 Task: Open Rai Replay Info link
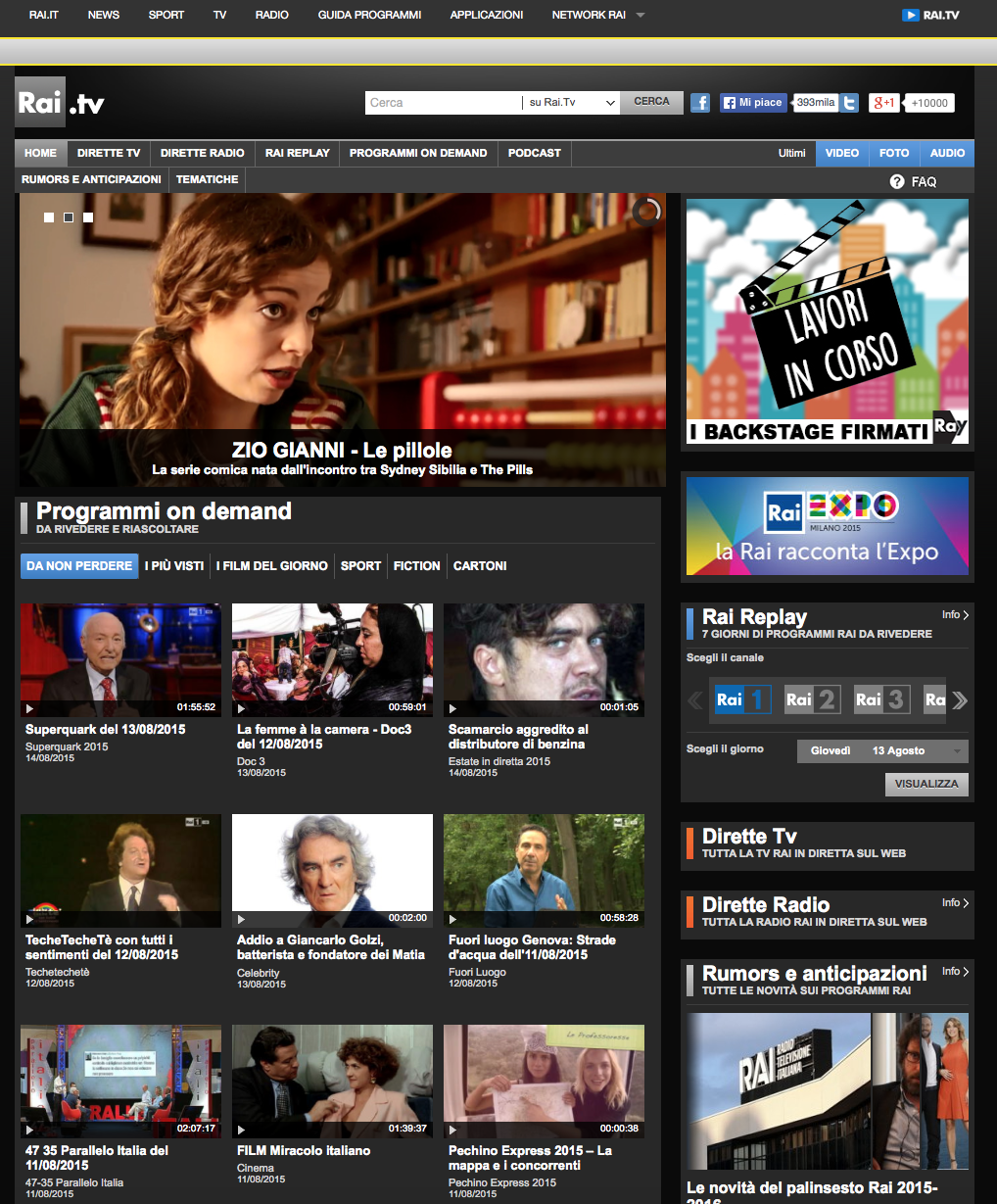[956, 615]
